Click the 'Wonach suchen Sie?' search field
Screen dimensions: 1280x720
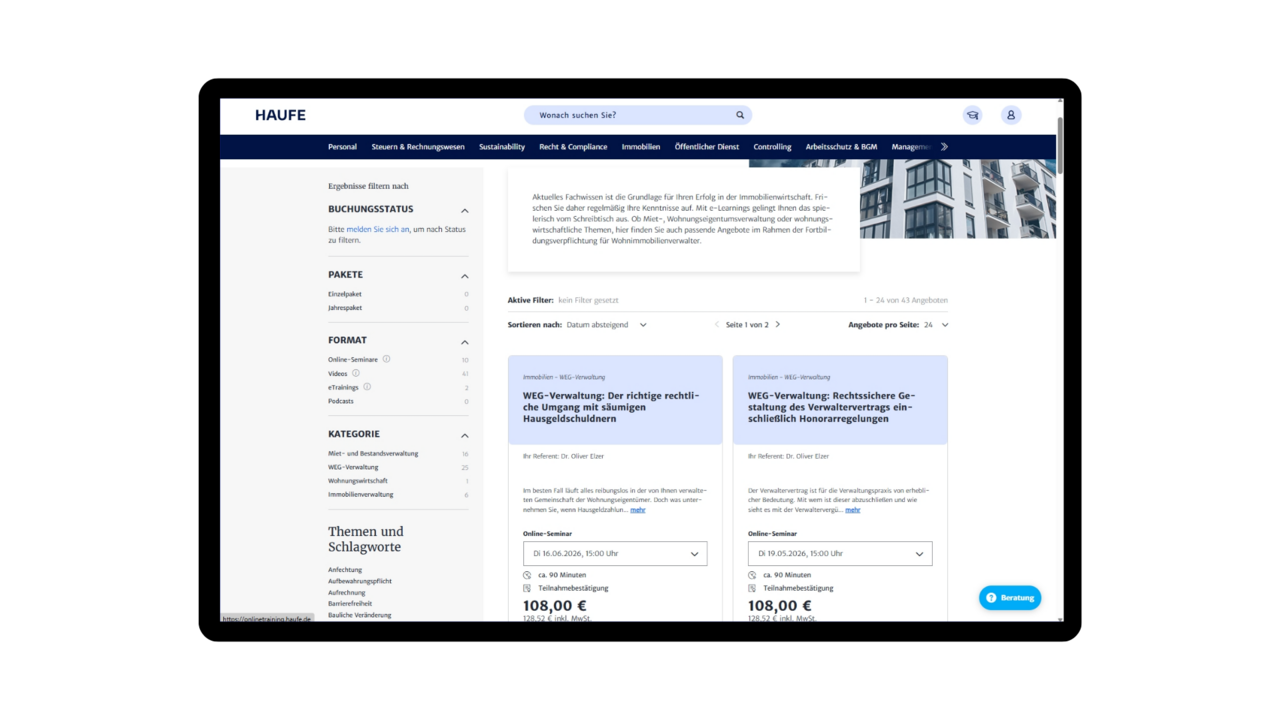tap(630, 115)
